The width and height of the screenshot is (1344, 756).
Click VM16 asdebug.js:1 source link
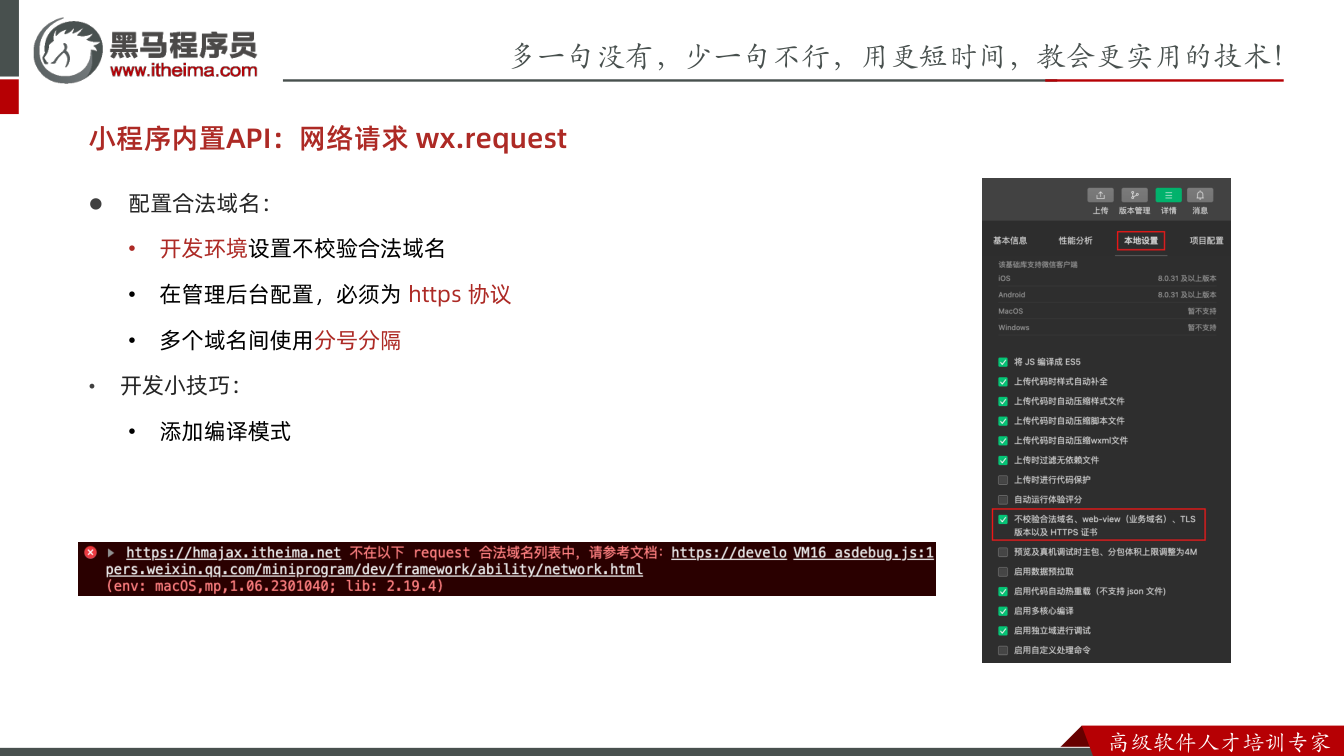tap(864, 552)
